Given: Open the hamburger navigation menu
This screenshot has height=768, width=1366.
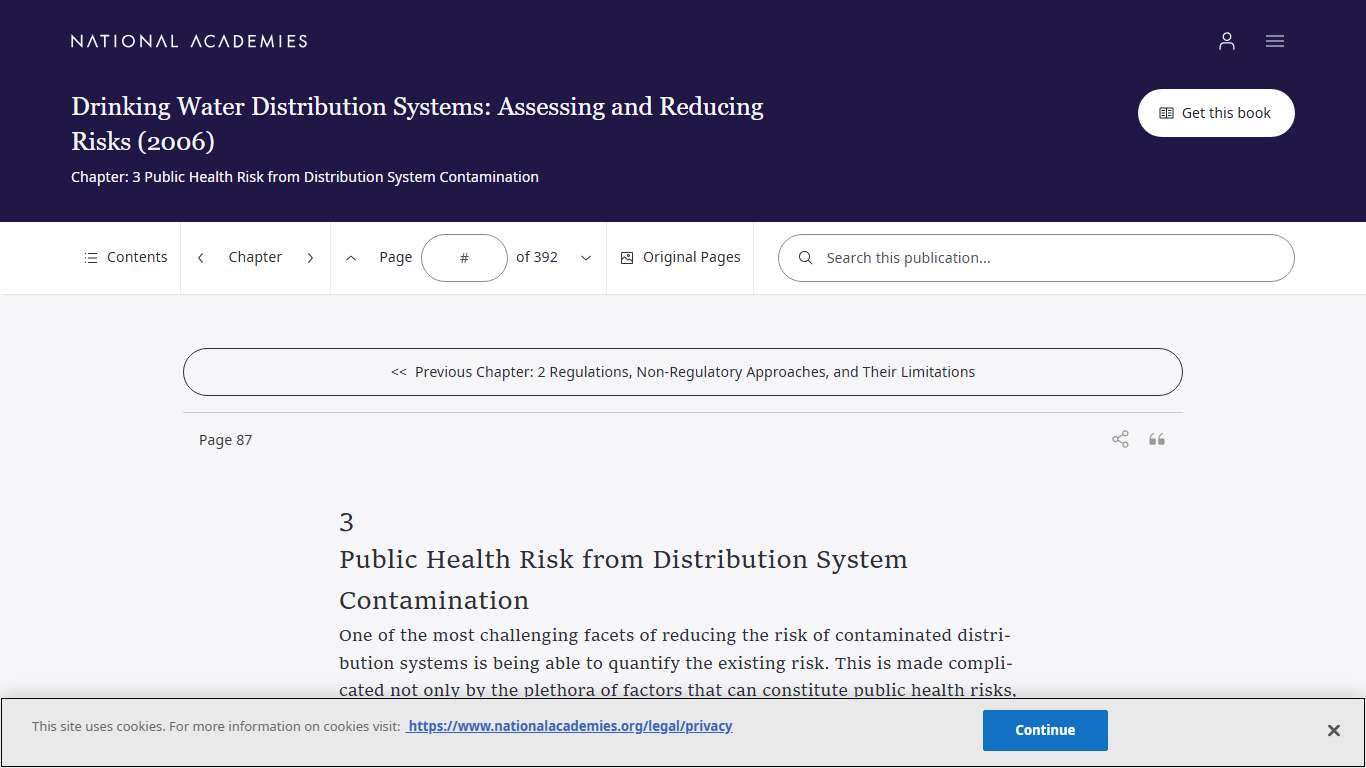Looking at the screenshot, I should click(1275, 41).
